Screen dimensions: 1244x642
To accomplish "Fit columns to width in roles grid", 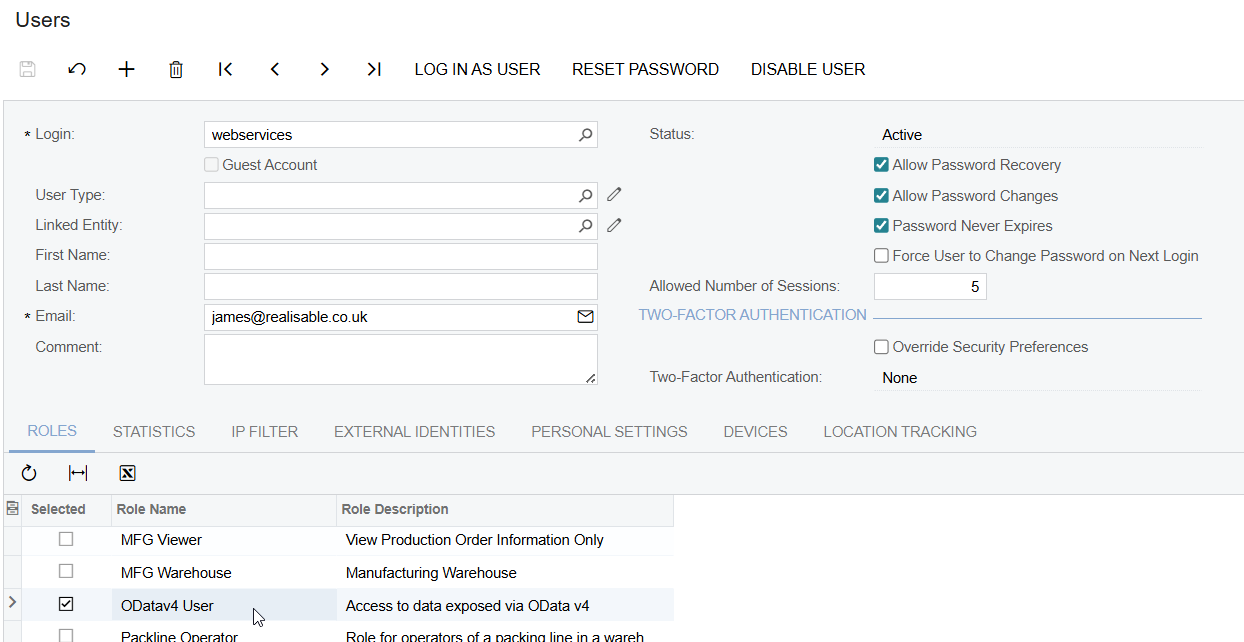I will (x=78, y=473).
